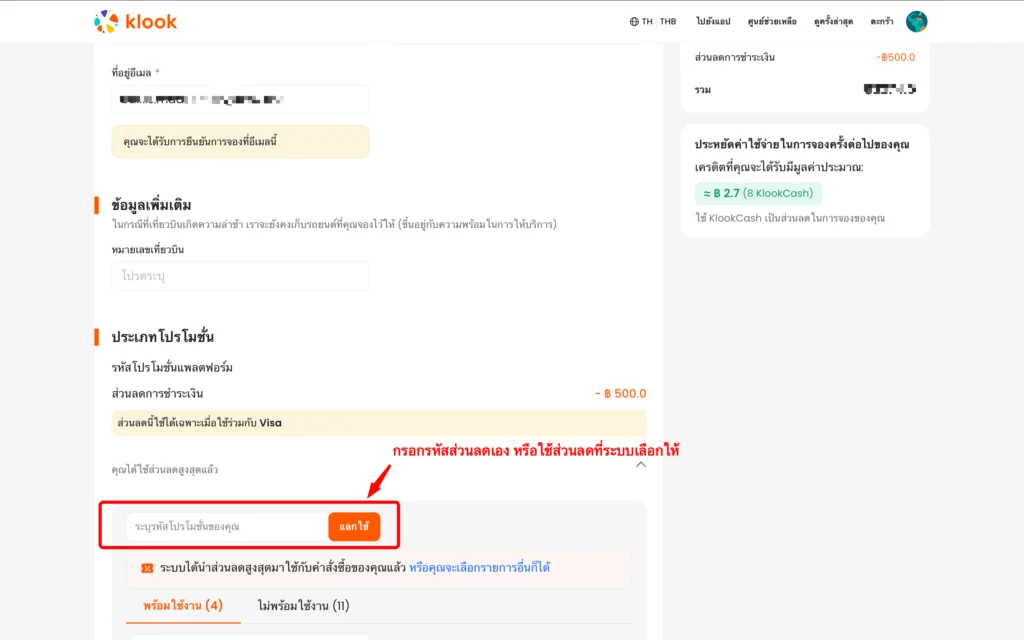
Task: Focus the promo code input field
Action: (227, 526)
